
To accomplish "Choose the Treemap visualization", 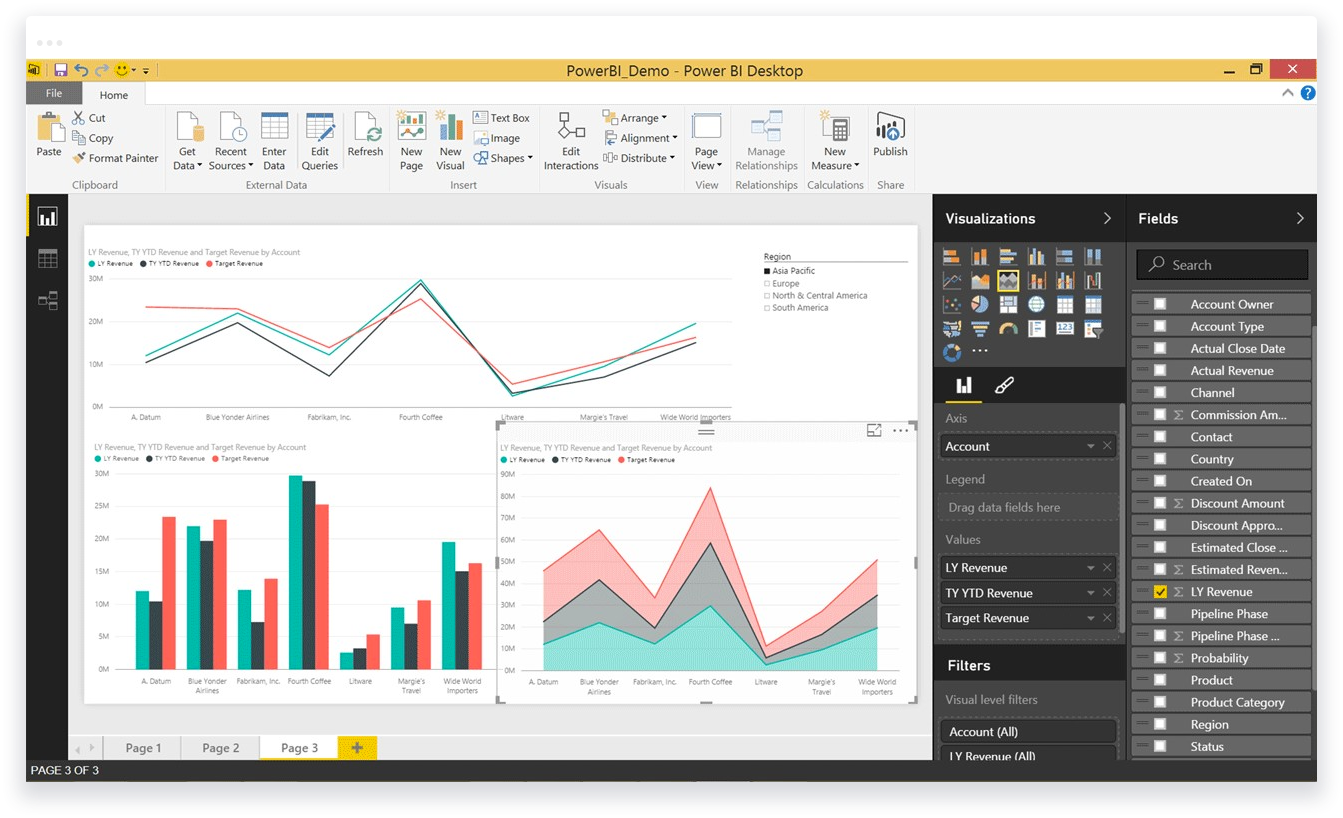I will pos(1008,305).
